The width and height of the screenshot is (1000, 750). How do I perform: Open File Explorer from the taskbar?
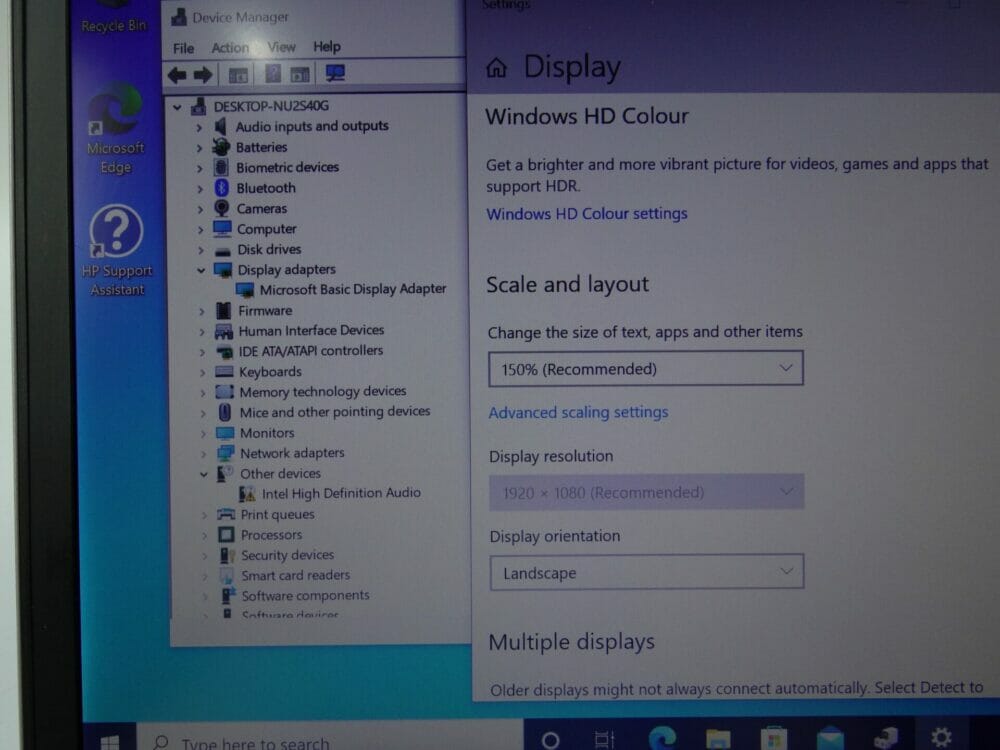717,739
